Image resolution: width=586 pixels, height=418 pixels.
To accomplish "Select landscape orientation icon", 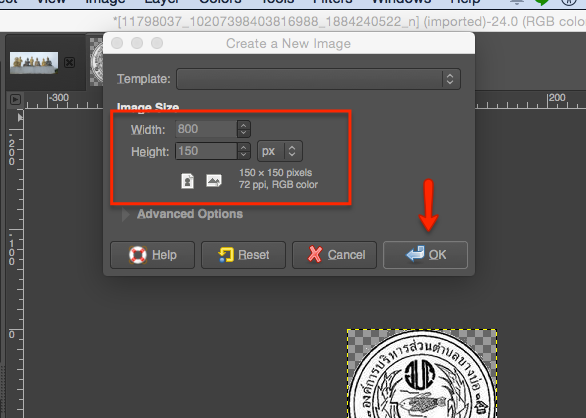I will [x=214, y=181].
